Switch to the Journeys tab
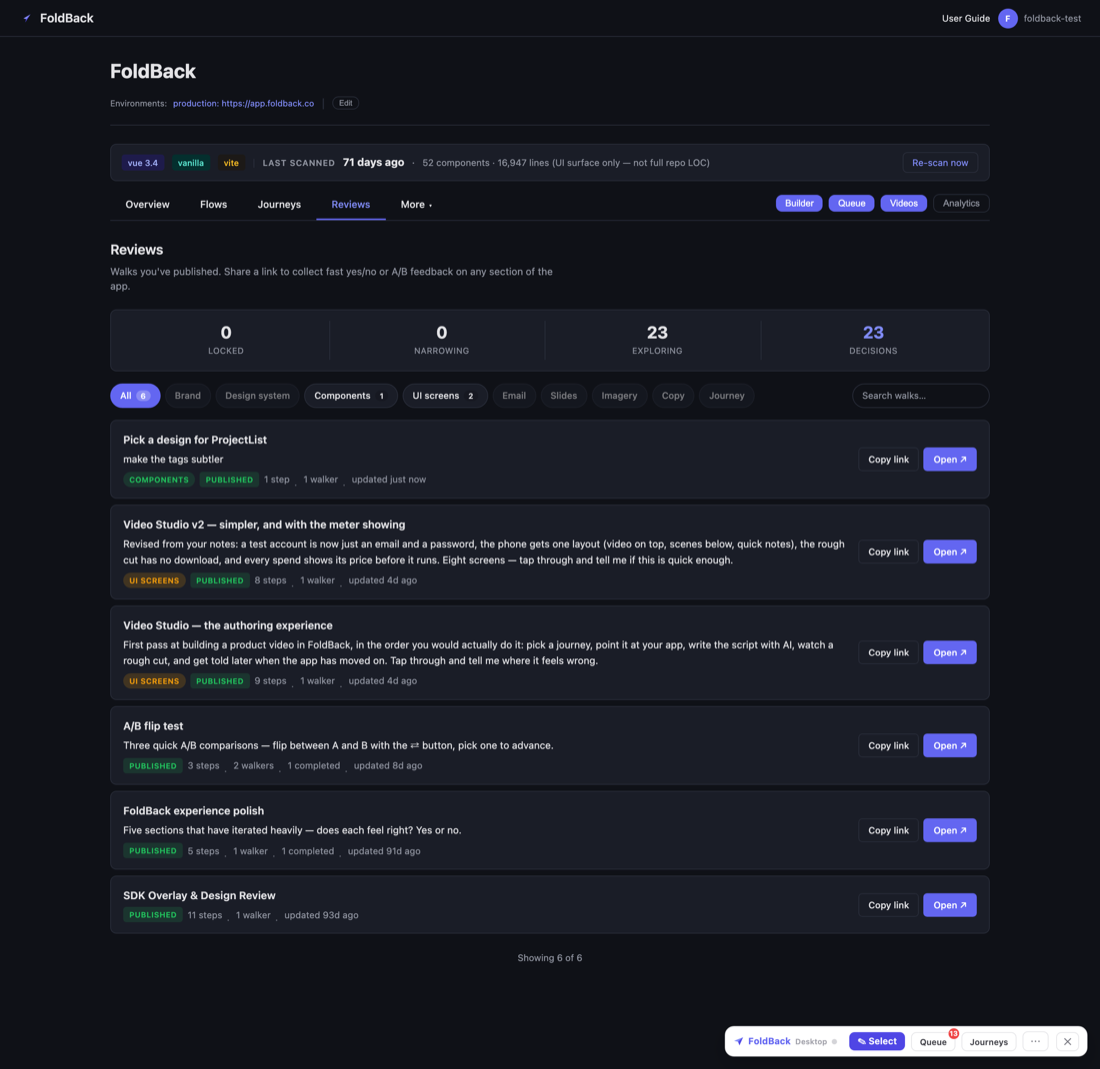 click(x=279, y=204)
